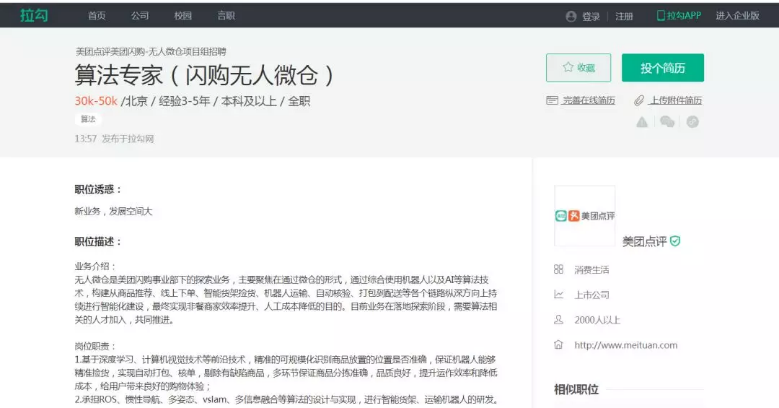Click the 算法 tag label
This screenshot has height=408, width=779.
point(88,119)
